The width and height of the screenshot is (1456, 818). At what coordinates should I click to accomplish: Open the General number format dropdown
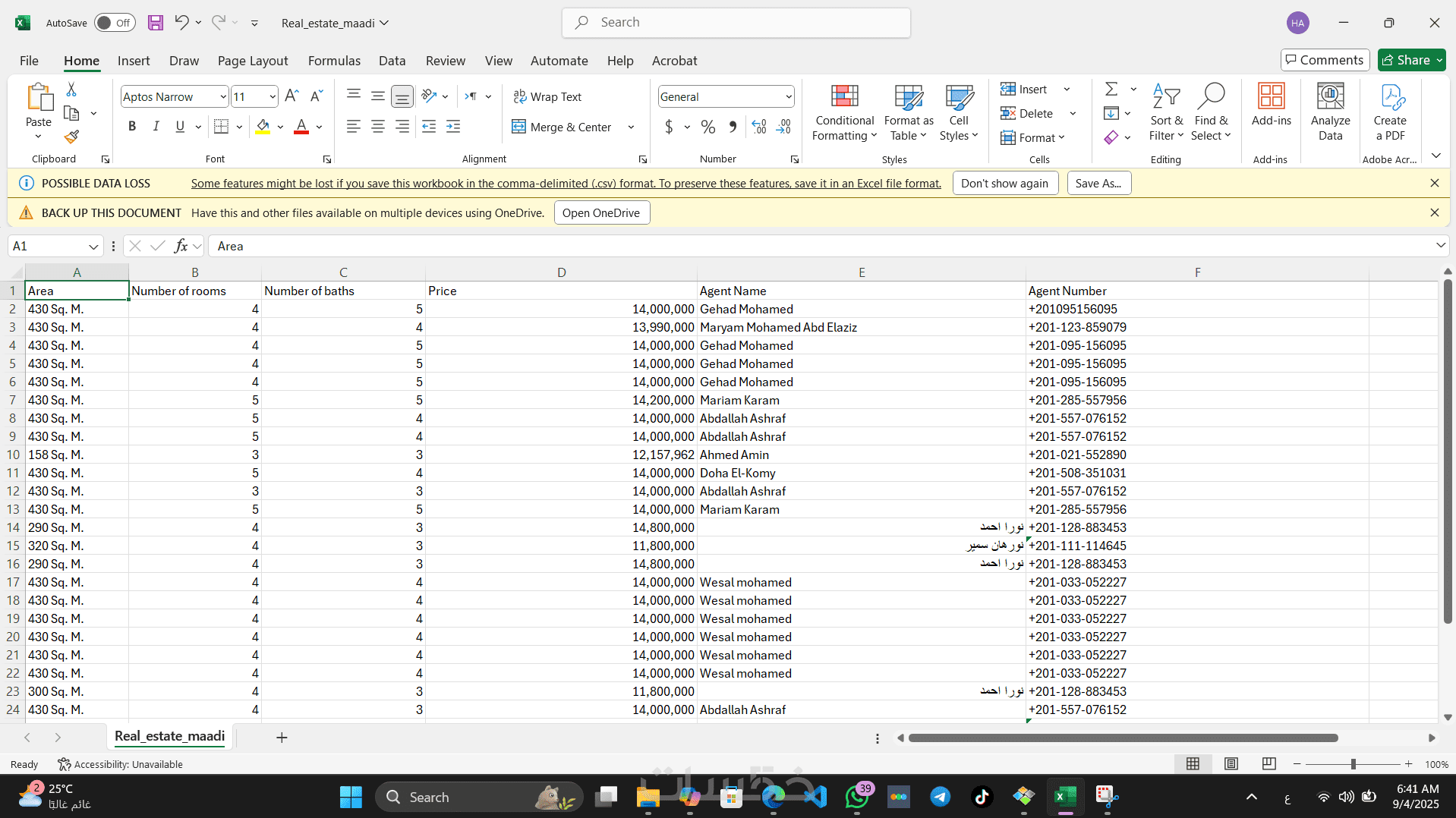click(x=789, y=97)
